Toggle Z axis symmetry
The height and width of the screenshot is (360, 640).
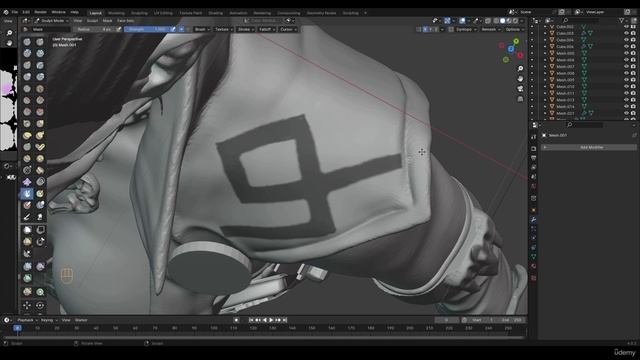point(436,29)
